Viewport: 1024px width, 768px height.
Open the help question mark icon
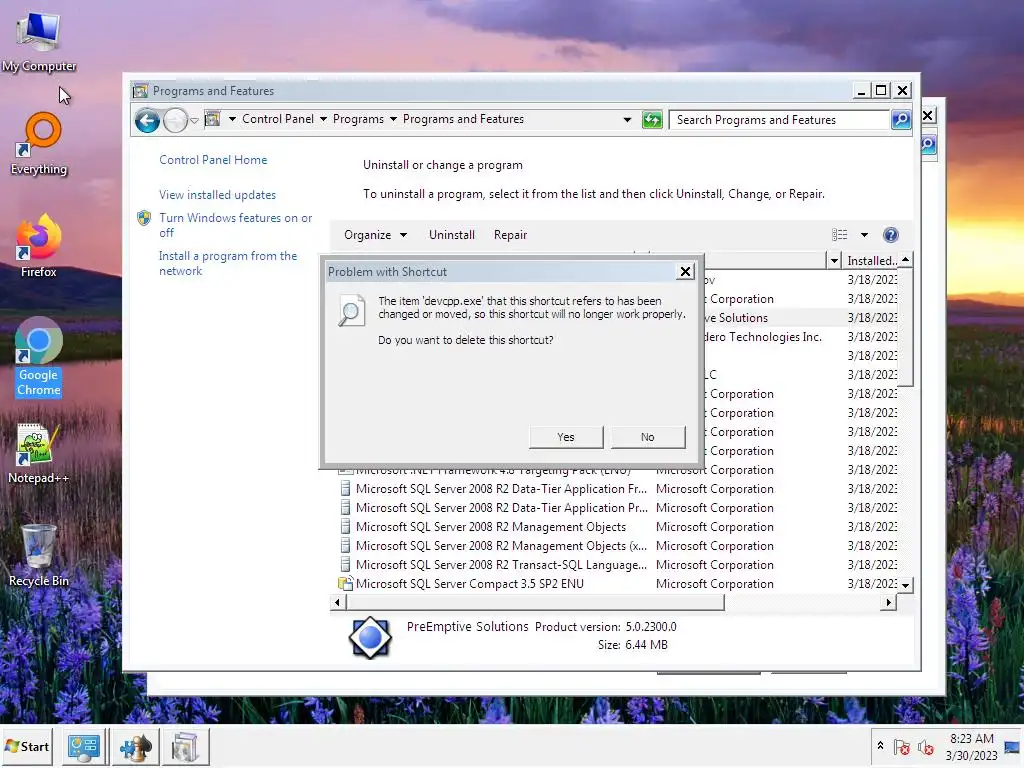[890, 234]
